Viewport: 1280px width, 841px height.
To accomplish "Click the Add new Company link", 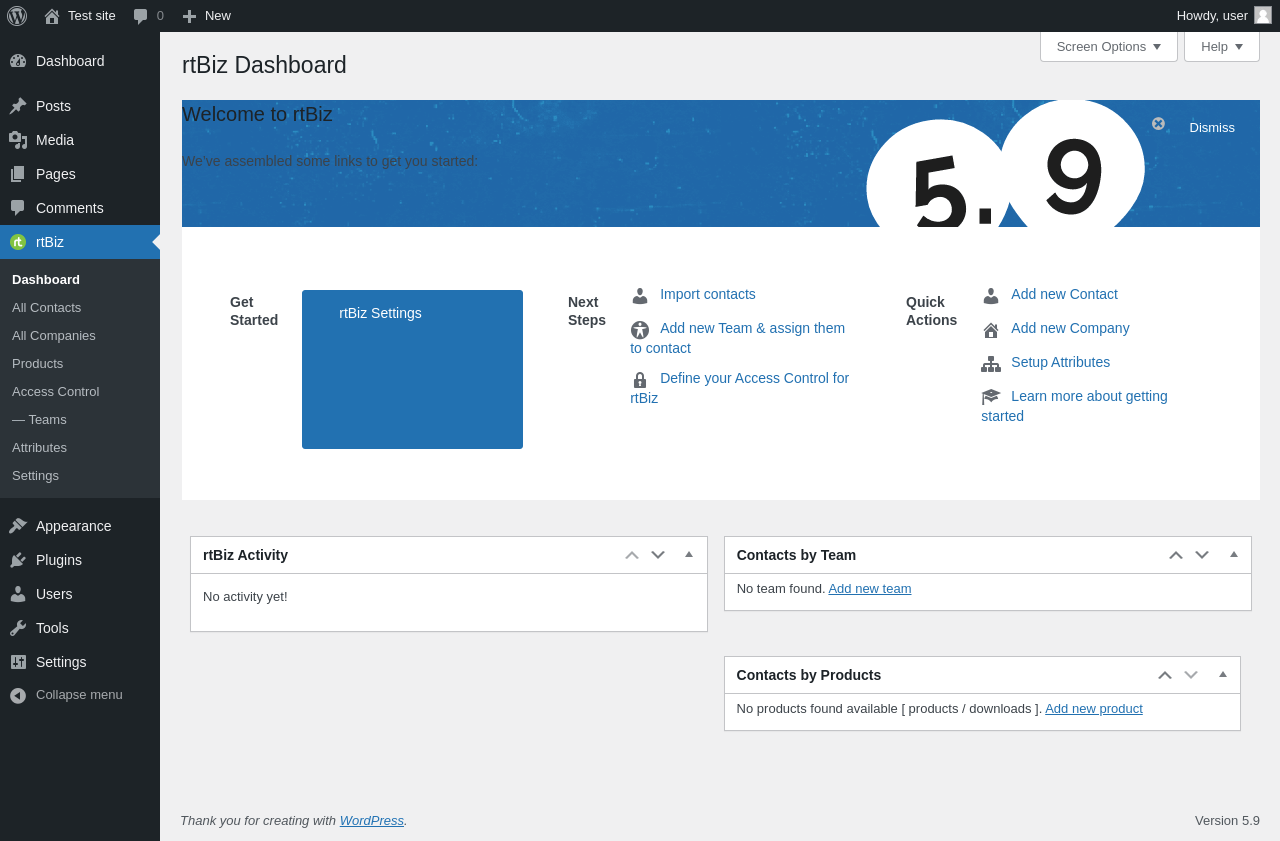I will 1070,328.
